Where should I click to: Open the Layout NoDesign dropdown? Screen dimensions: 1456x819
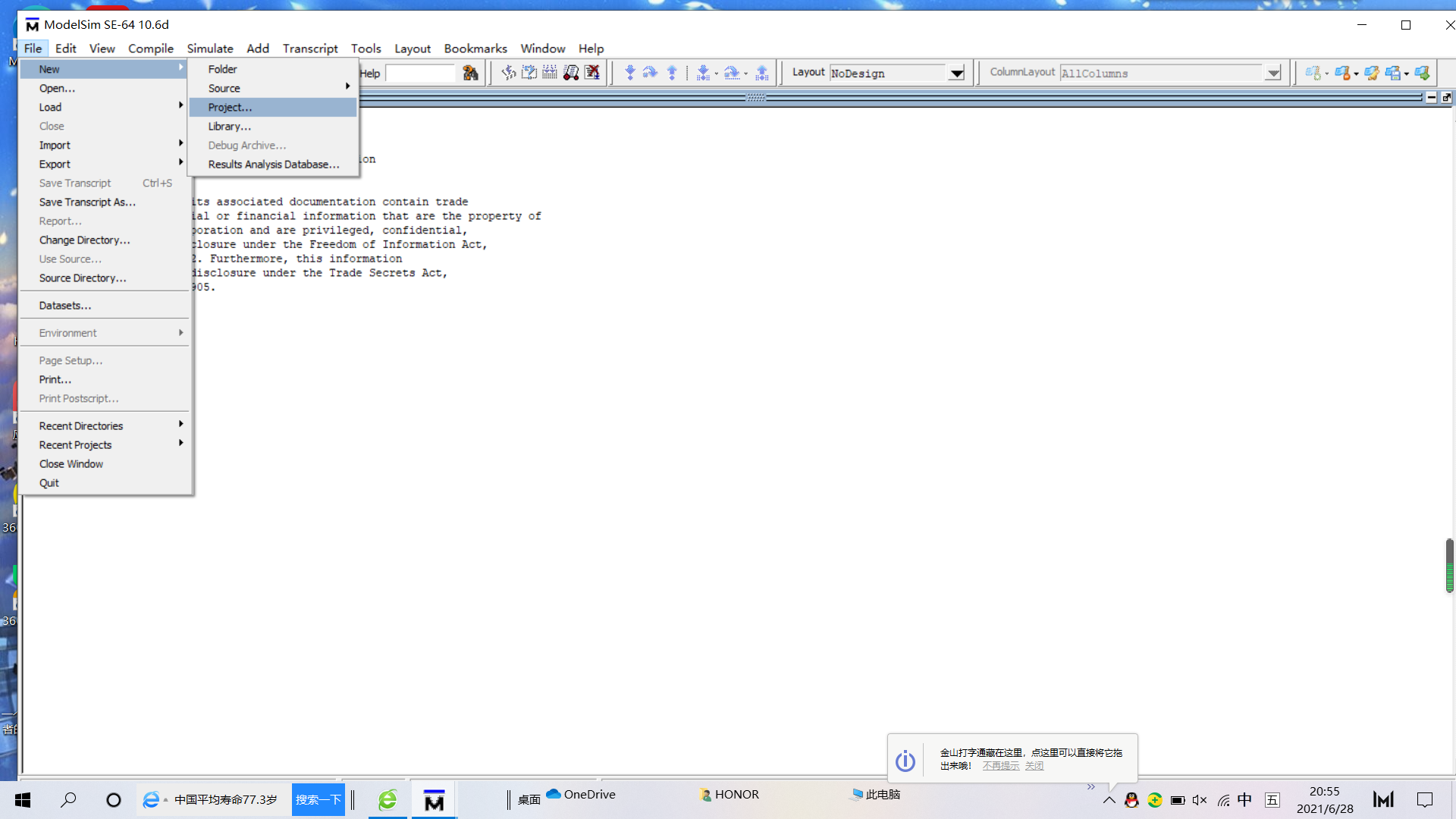pyautogui.click(x=956, y=74)
